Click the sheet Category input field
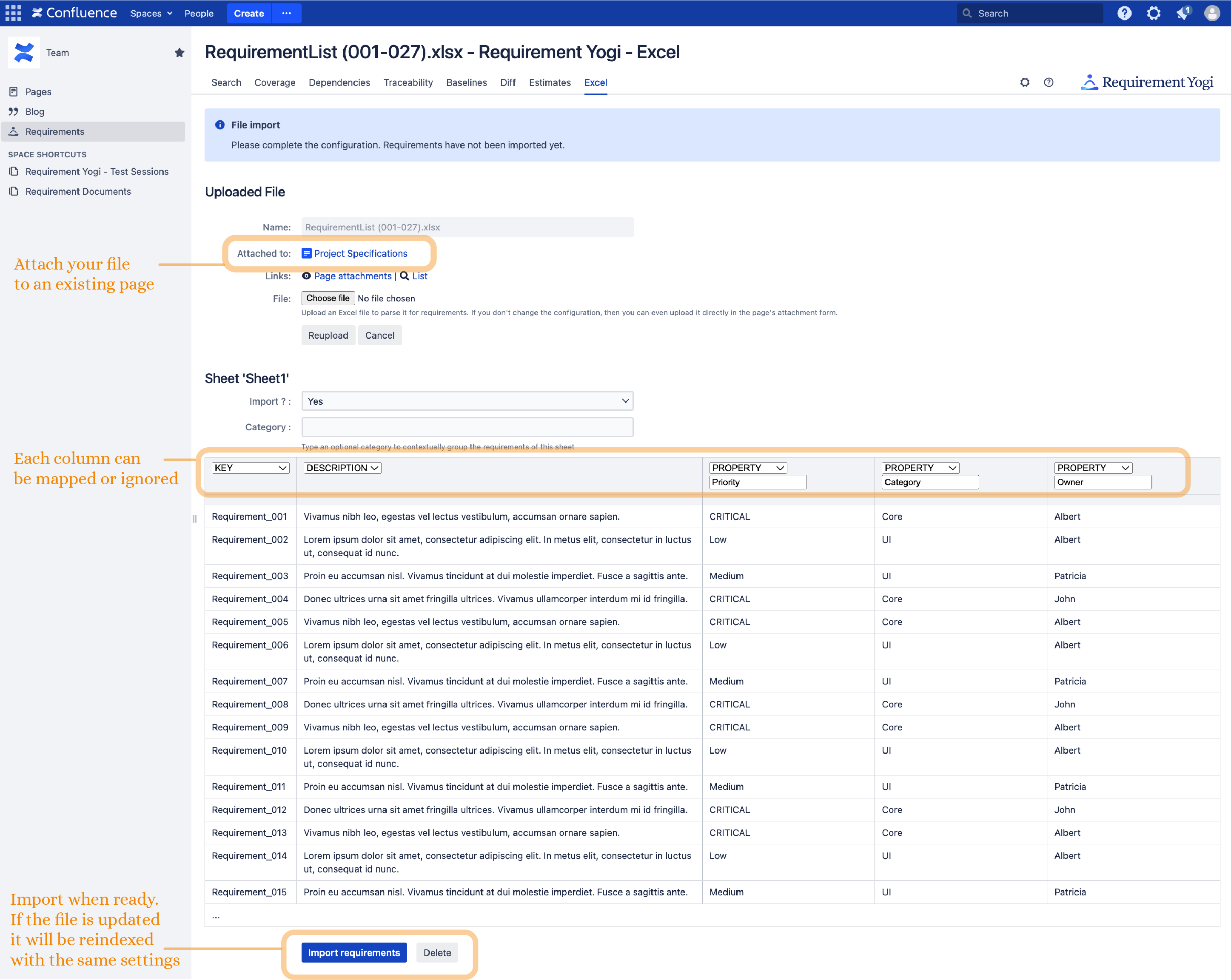The width and height of the screenshot is (1231, 980). (x=467, y=427)
